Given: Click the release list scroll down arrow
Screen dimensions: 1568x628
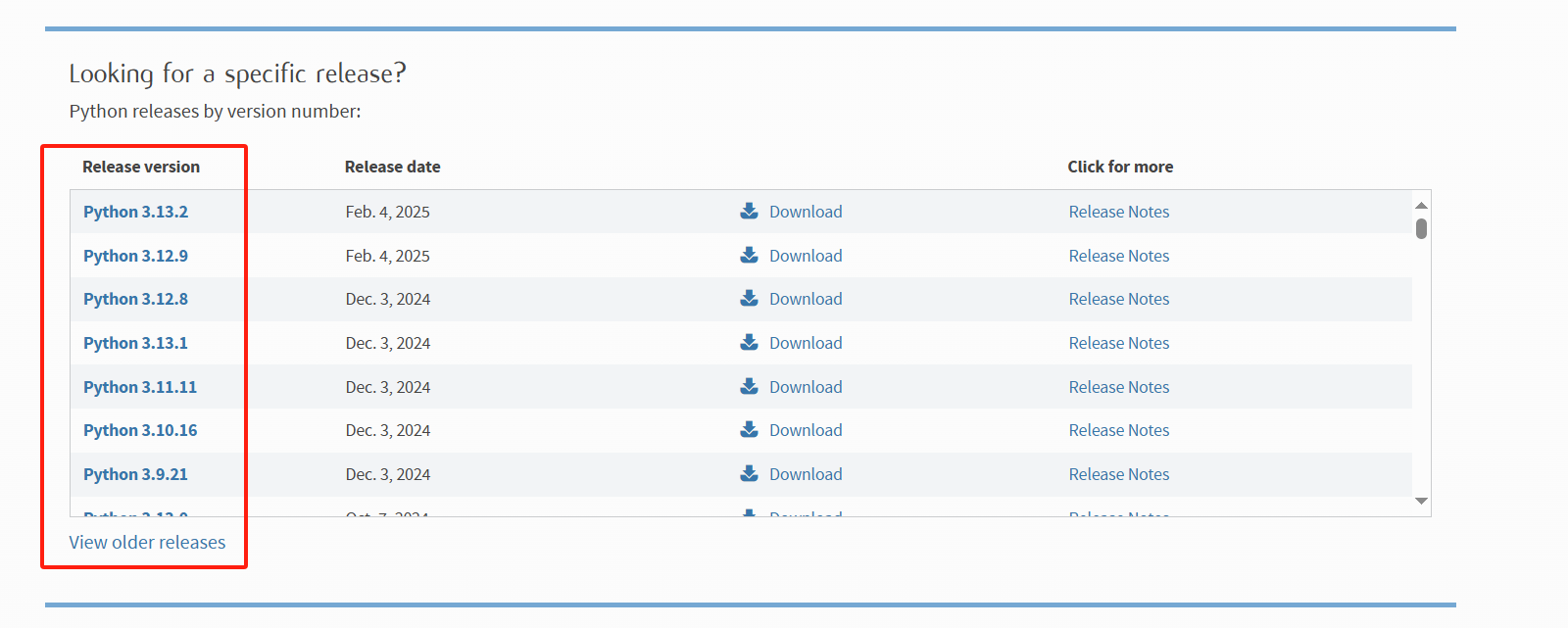Looking at the screenshot, I should [1421, 501].
